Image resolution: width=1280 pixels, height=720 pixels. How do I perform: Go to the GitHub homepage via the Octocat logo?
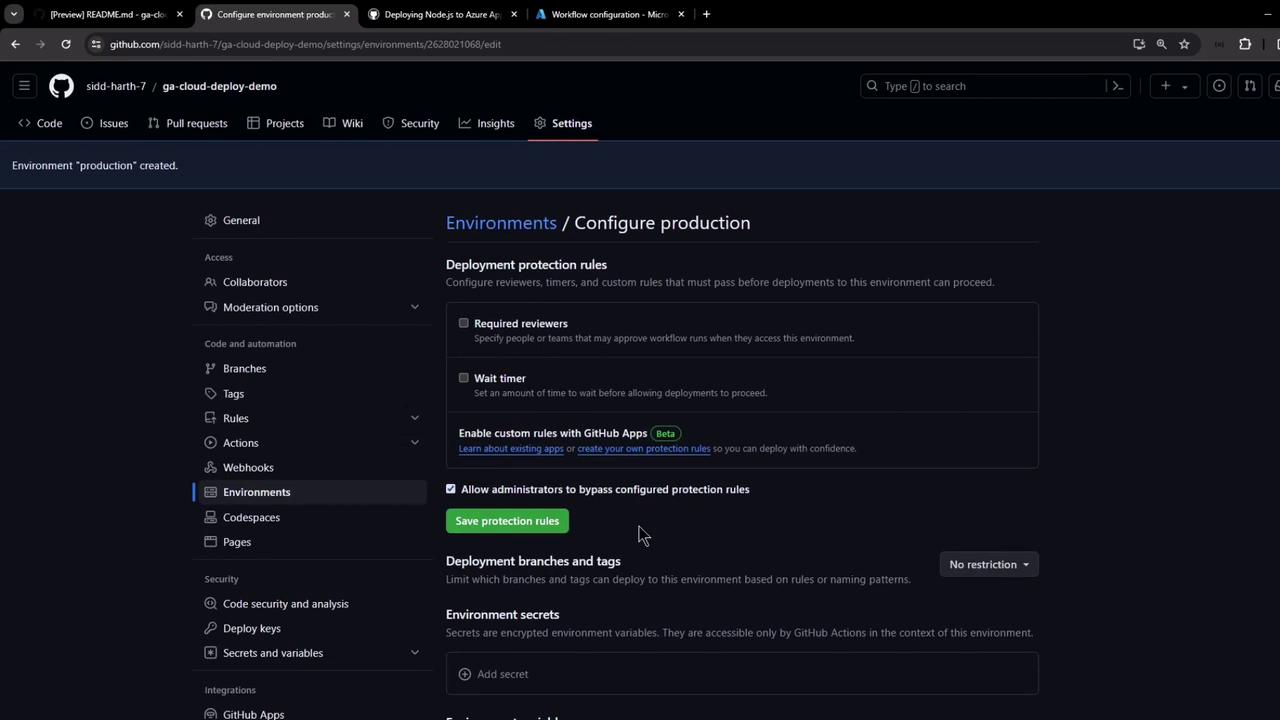tap(62, 86)
